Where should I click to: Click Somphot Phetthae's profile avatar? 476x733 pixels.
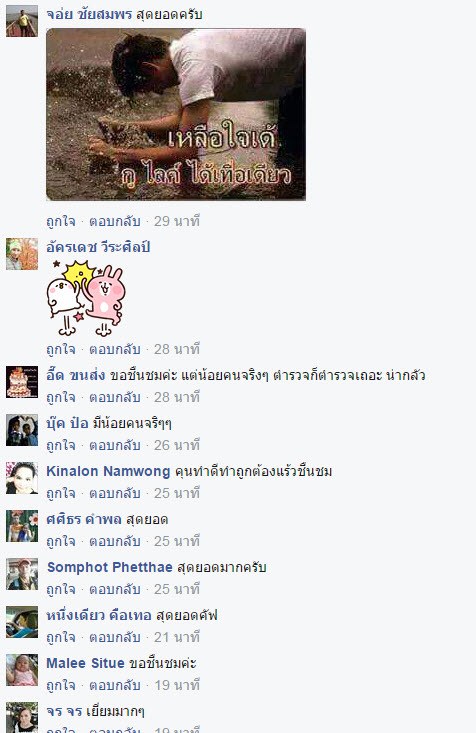click(x=22, y=574)
